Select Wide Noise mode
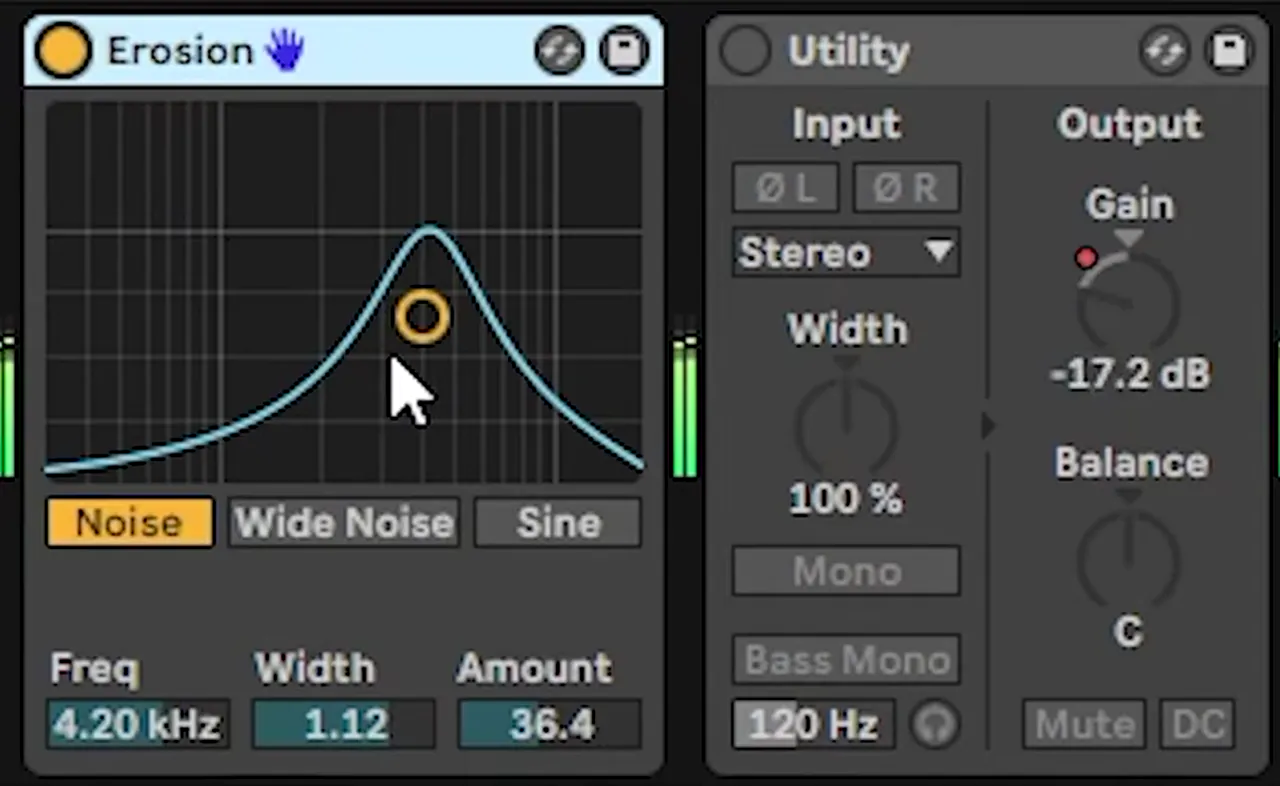The width and height of the screenshot is (1280, 786). pyautogui.click(x=344, y=523)
